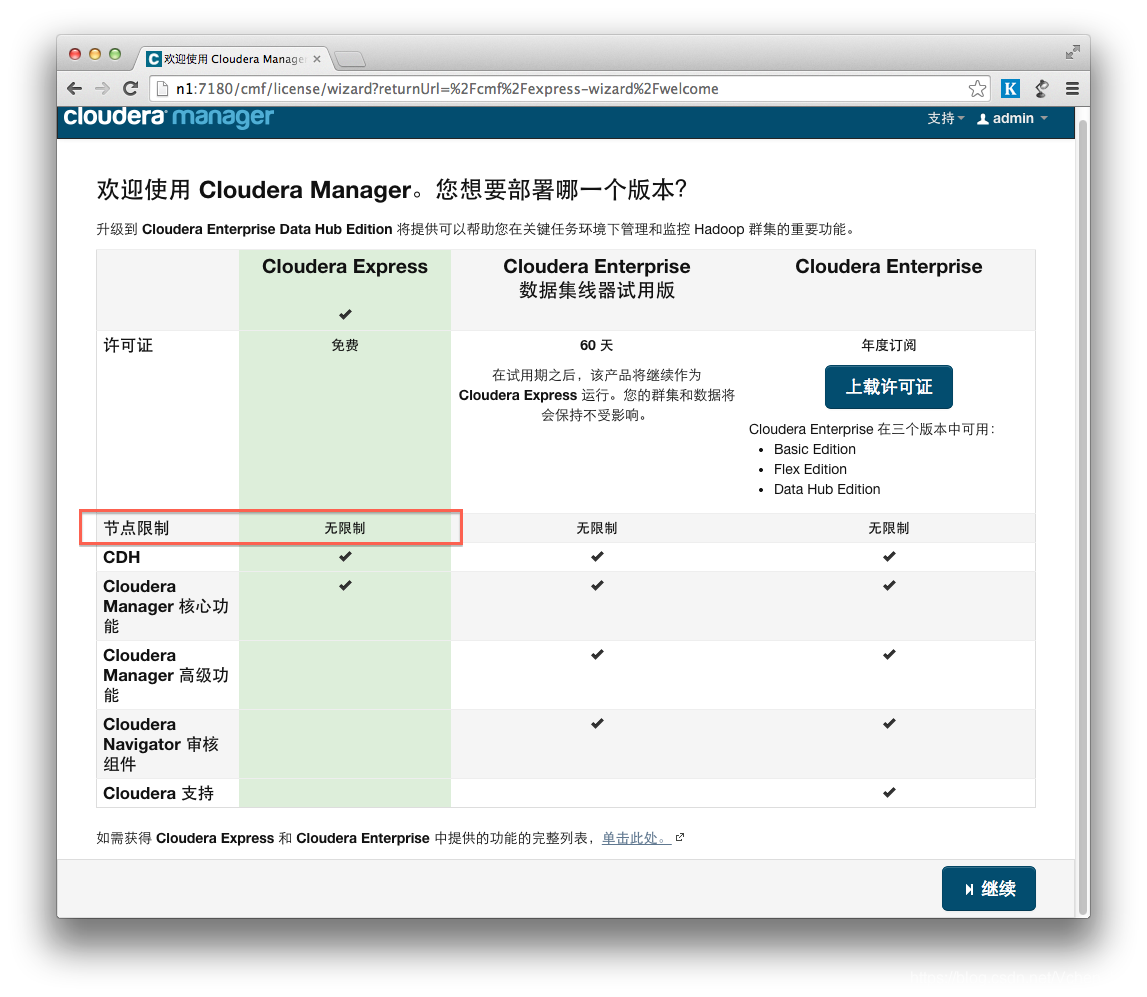The height and width of the screenshot is (997, 1147).
Task: Click the 60 天 trial text
Action: pos(596,345)
